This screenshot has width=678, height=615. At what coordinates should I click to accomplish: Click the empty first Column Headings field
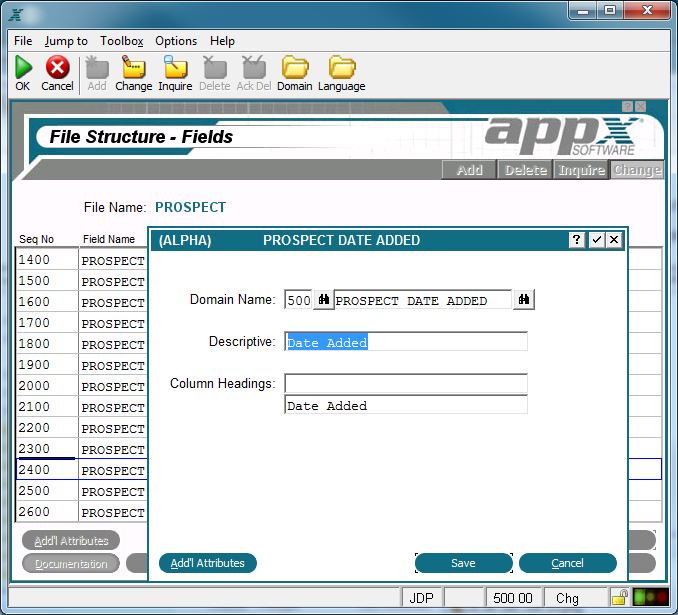(x=406, y=384)
